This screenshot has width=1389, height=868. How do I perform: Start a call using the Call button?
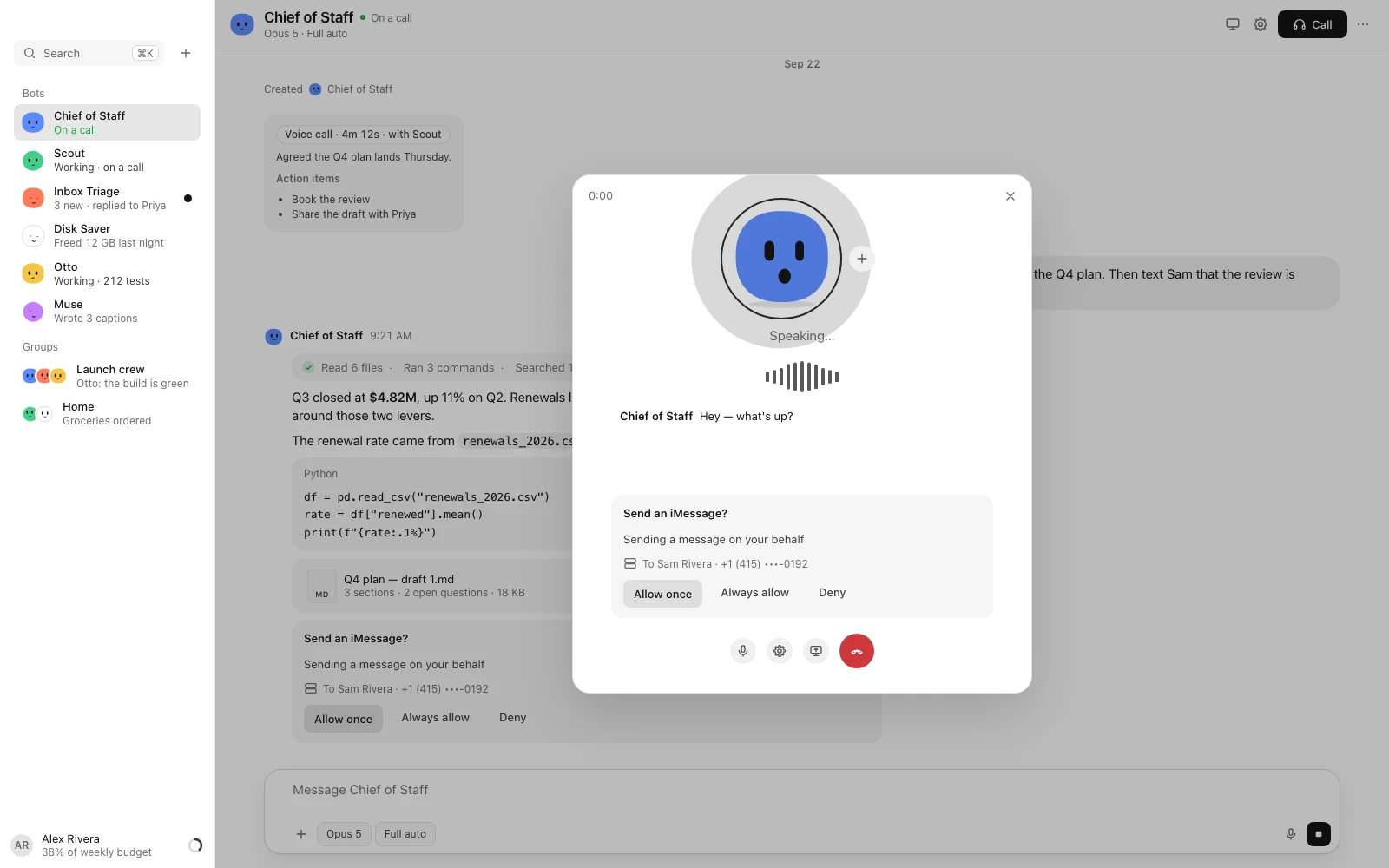point(1313,24)
